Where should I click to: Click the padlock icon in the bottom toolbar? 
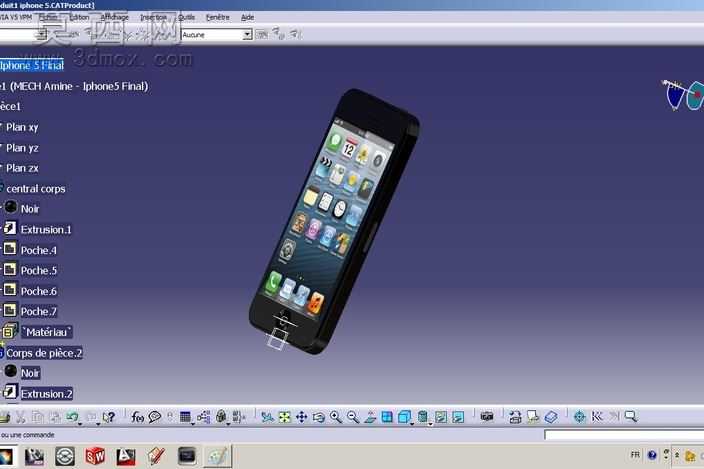click(x=221, y=417)
